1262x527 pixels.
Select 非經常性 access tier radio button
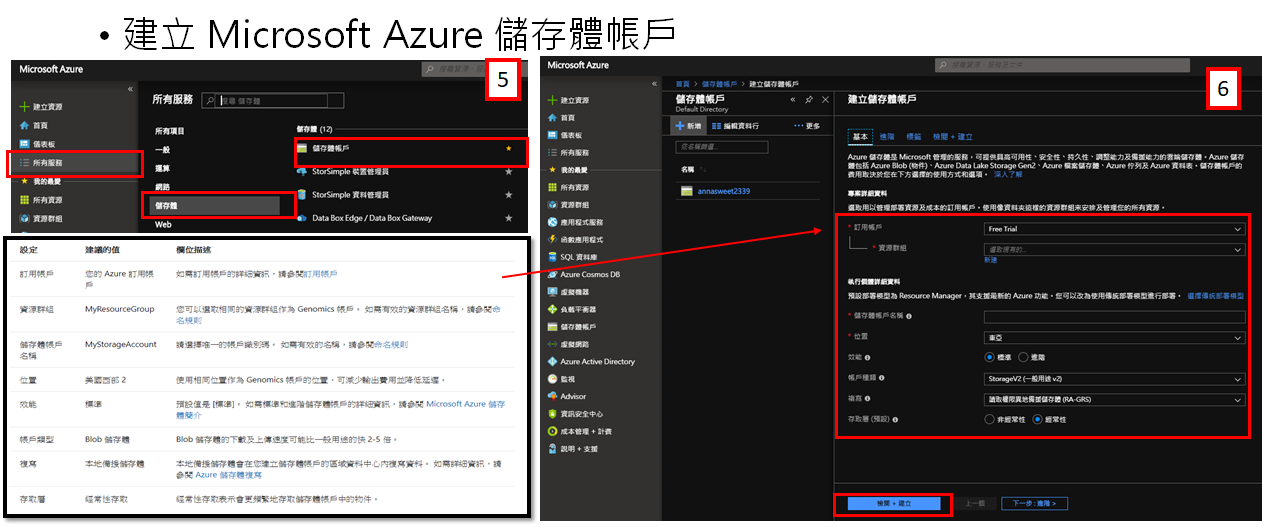(989, 419)
